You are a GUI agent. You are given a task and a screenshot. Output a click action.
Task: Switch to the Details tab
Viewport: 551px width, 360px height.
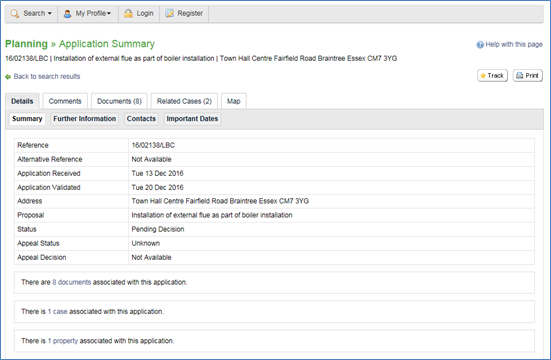click(22, 101)
